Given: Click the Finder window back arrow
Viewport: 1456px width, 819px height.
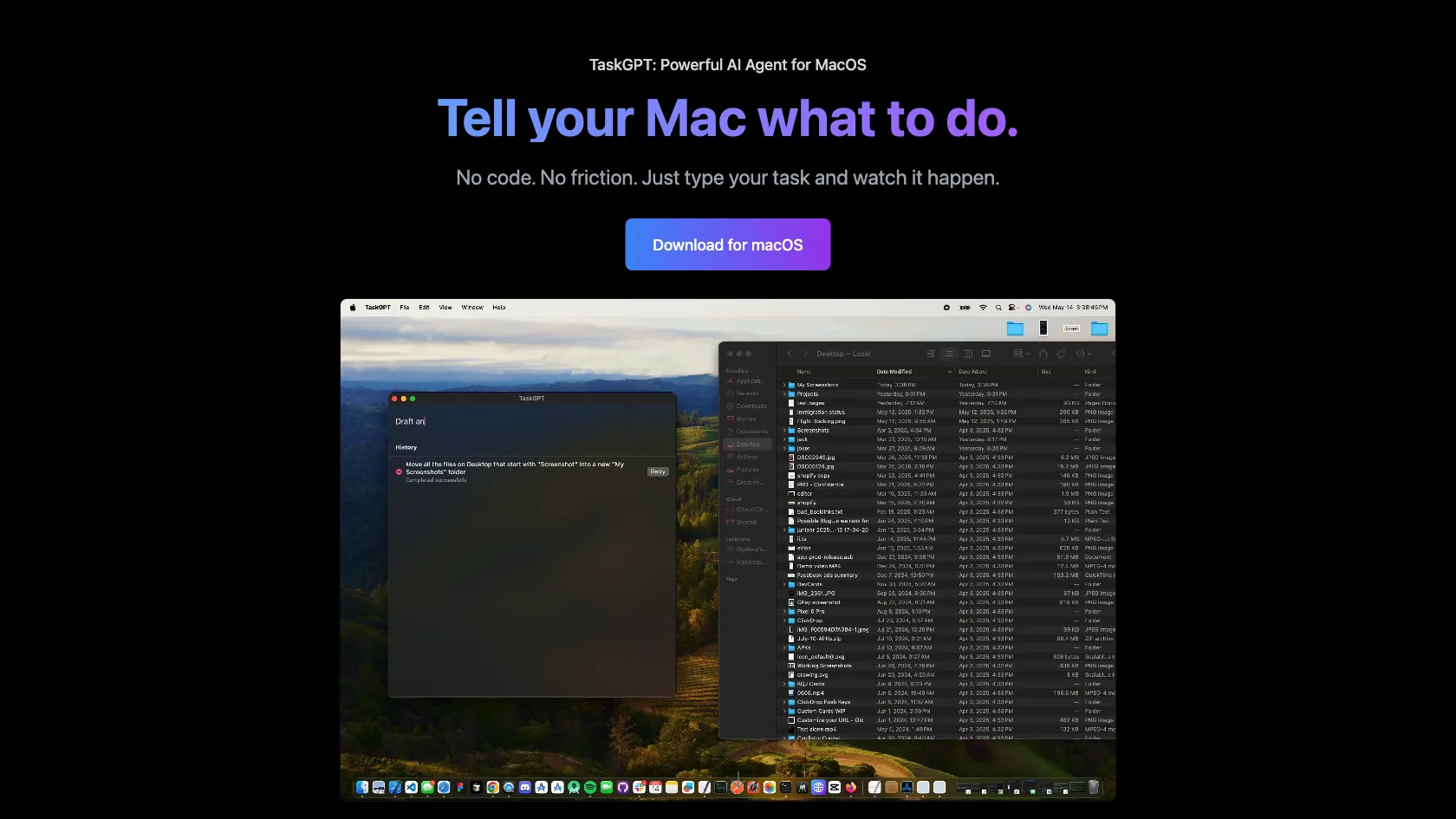Looking at the screenshot, I should point(790,354).
